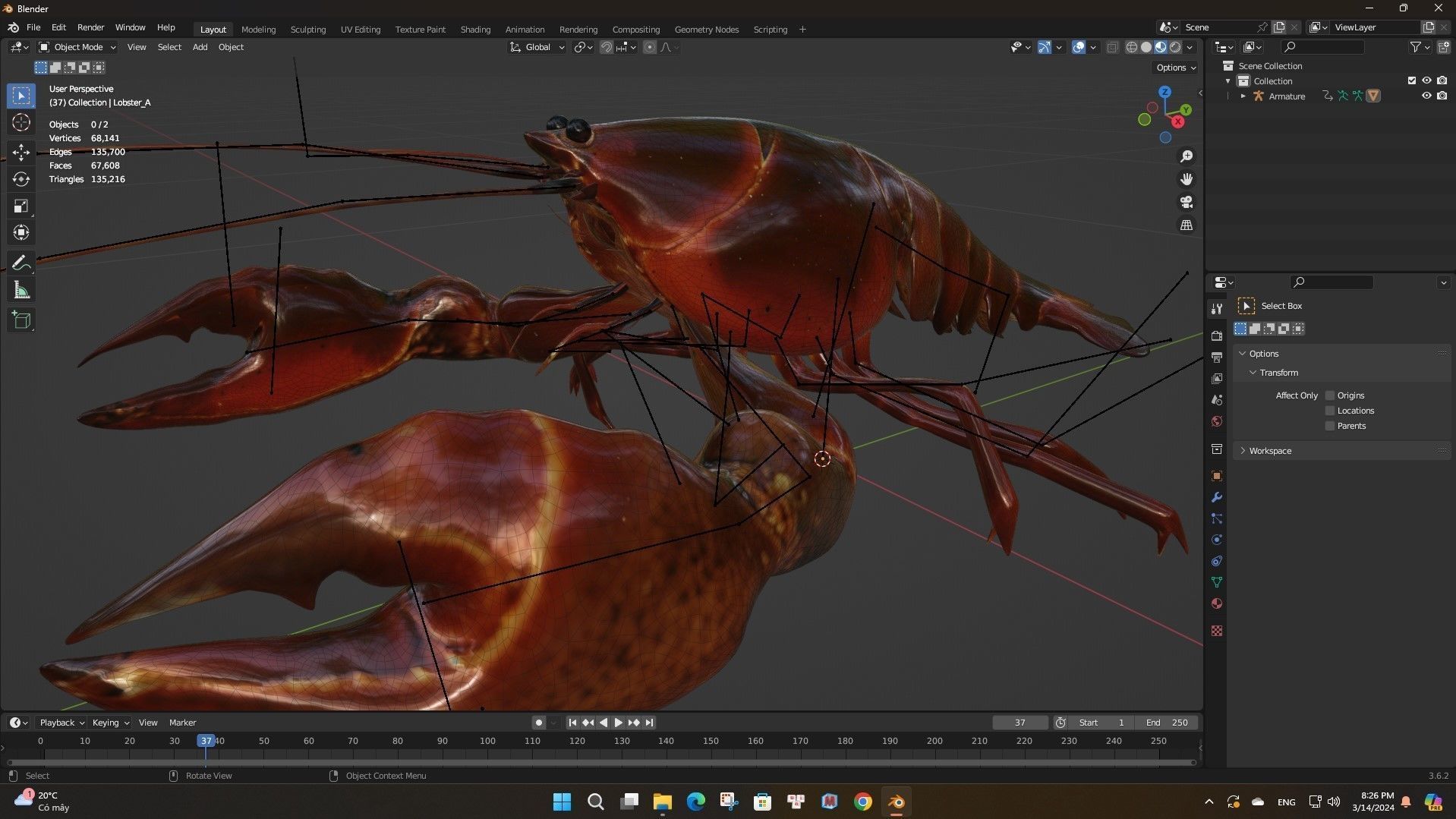Viewport: 1456px width, 819px height.
Task: Enable the Origins checkbox
Action: click(1330, 395)
